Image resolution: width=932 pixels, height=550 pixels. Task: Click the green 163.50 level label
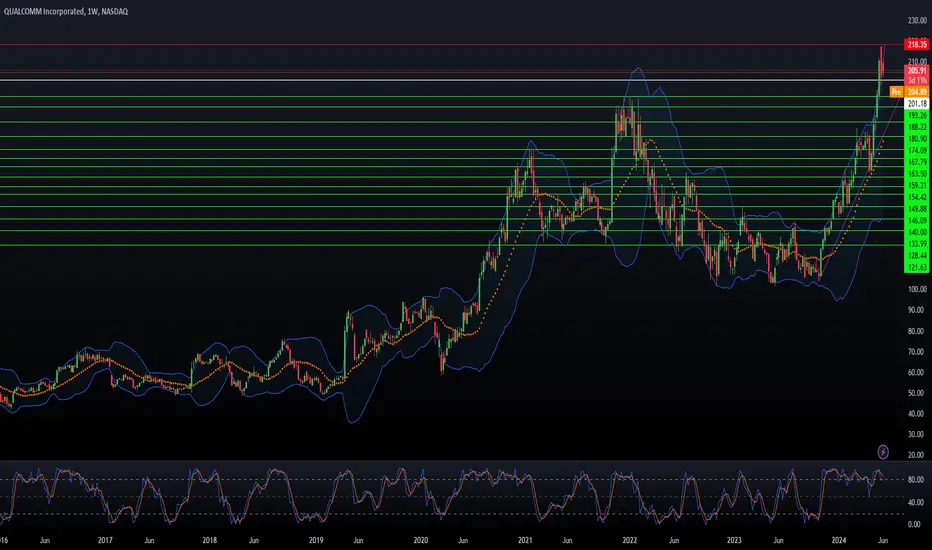917,174
